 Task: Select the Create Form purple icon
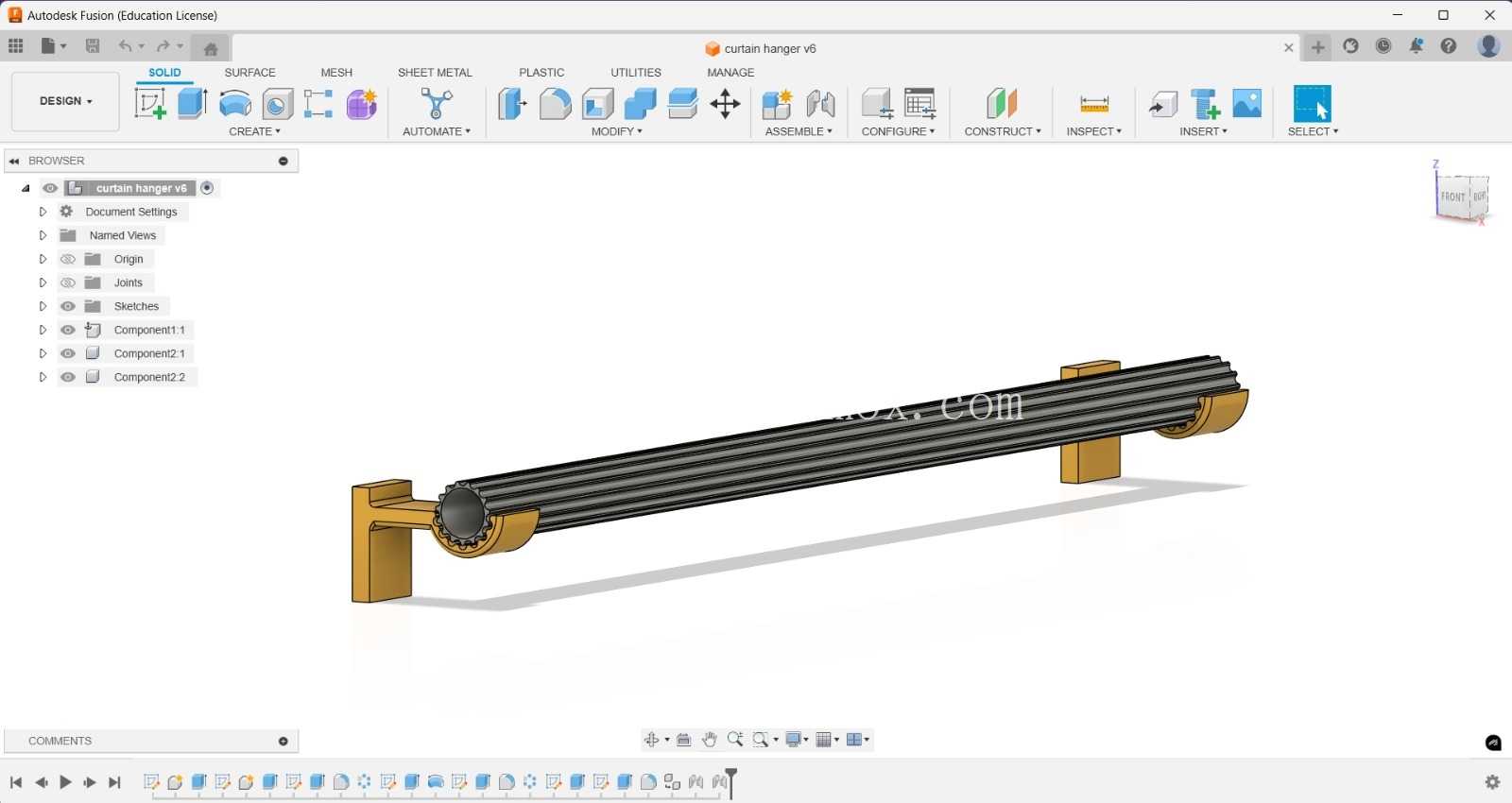tap(361, 103)
